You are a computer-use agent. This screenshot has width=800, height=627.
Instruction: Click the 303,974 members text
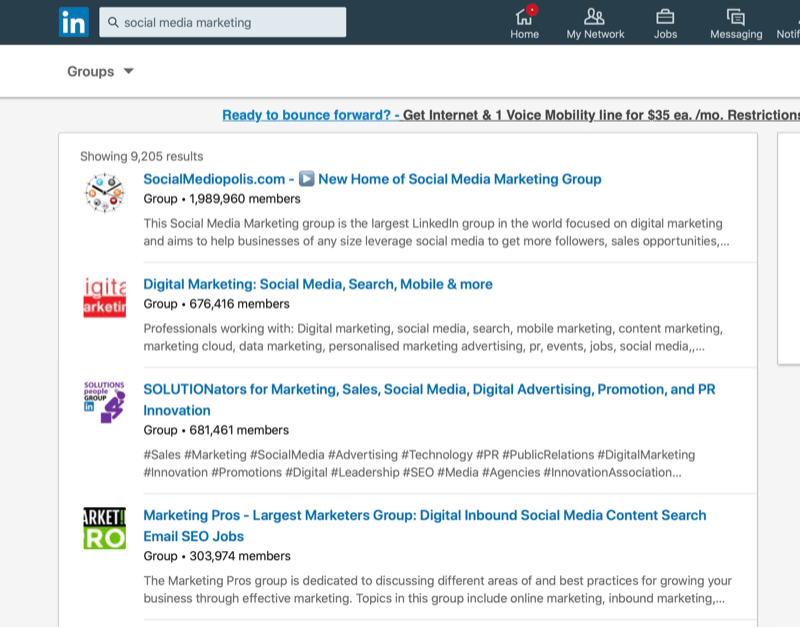point(240,556)
